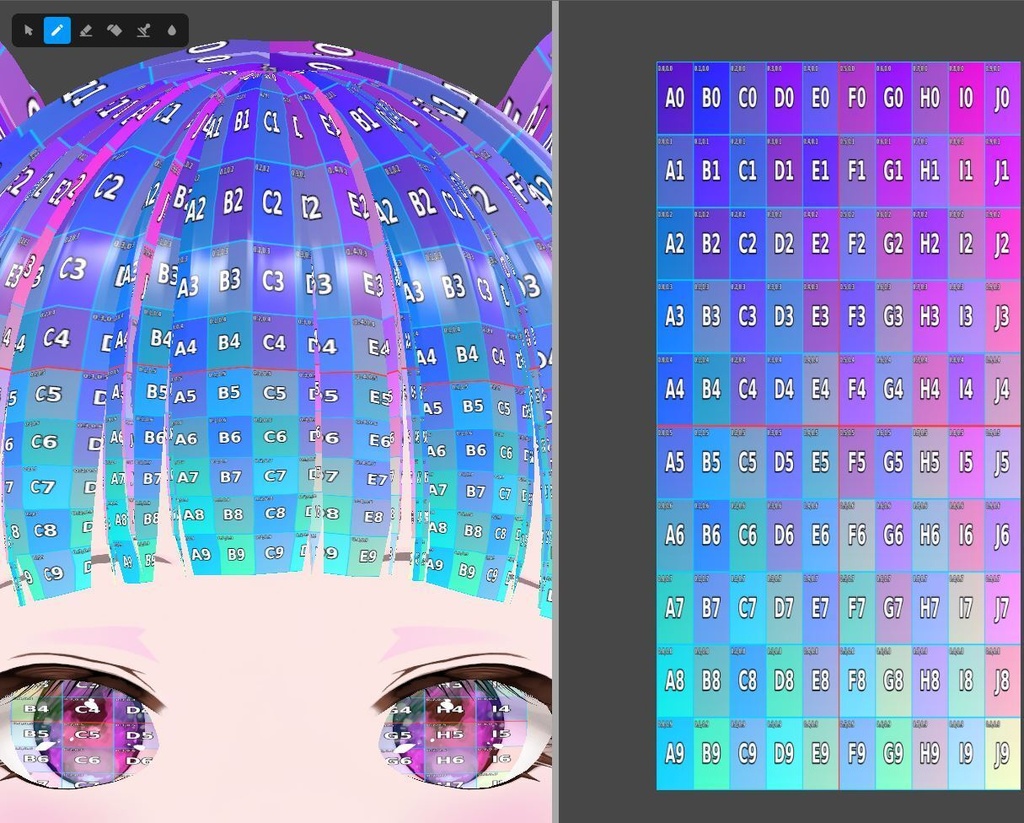Pick square B2 in the flat texture
This screenshot has height=823, width=1024.
click(x=711, y=244)
